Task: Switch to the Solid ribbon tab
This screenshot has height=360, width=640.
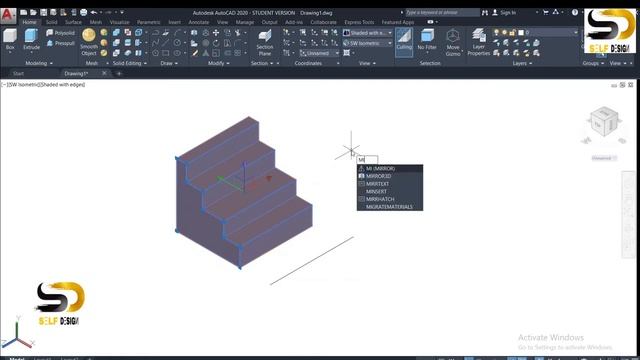Action: [x=51, y=22]
